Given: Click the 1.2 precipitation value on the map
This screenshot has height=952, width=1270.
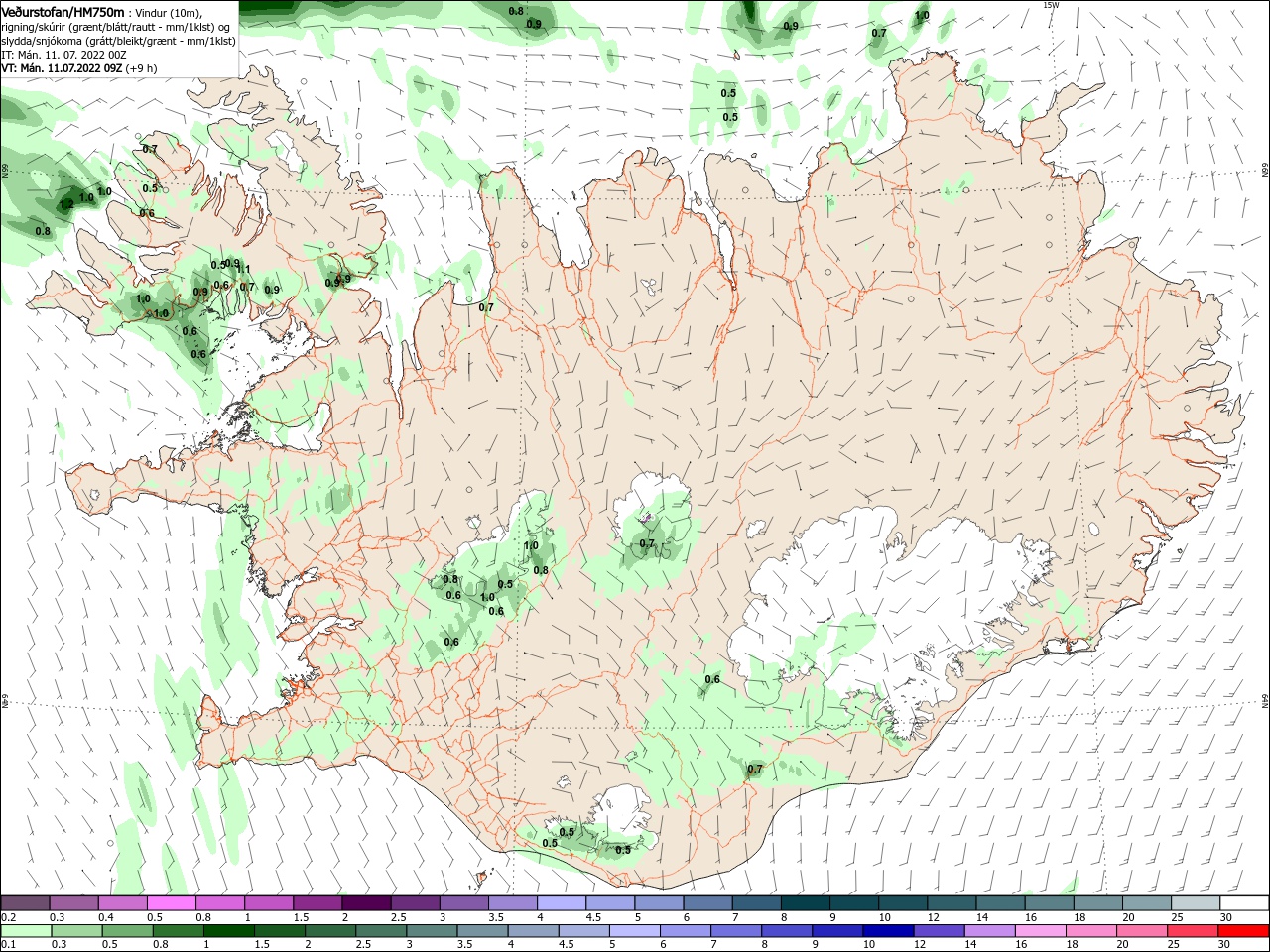Looking at the screenshot, I should pos(66,204).
